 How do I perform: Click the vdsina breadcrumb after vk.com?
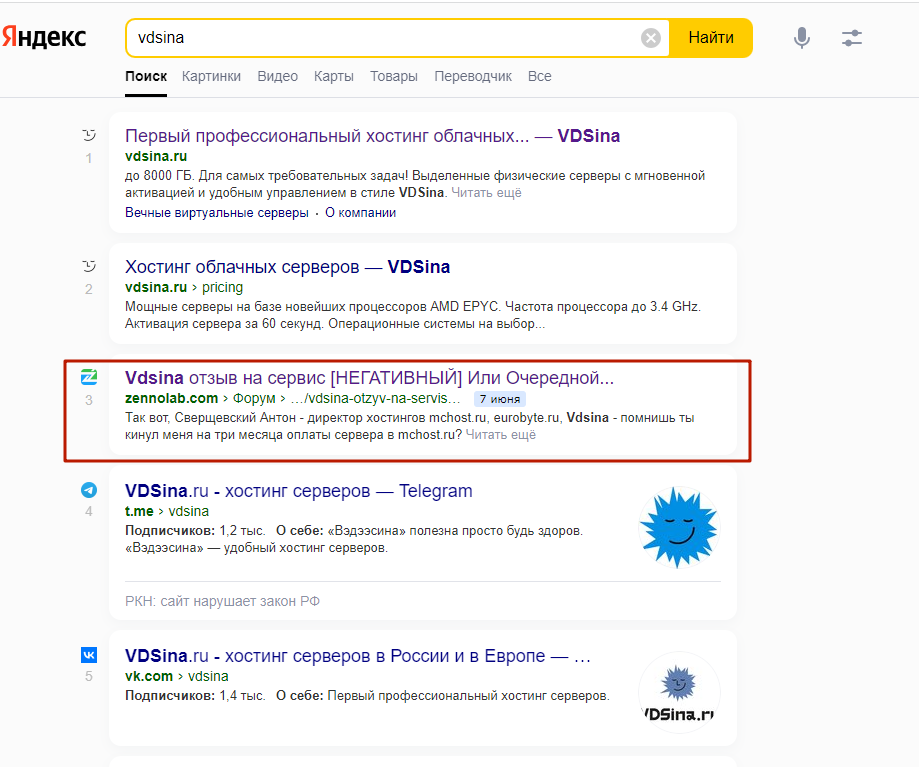(x=208, y=676)
